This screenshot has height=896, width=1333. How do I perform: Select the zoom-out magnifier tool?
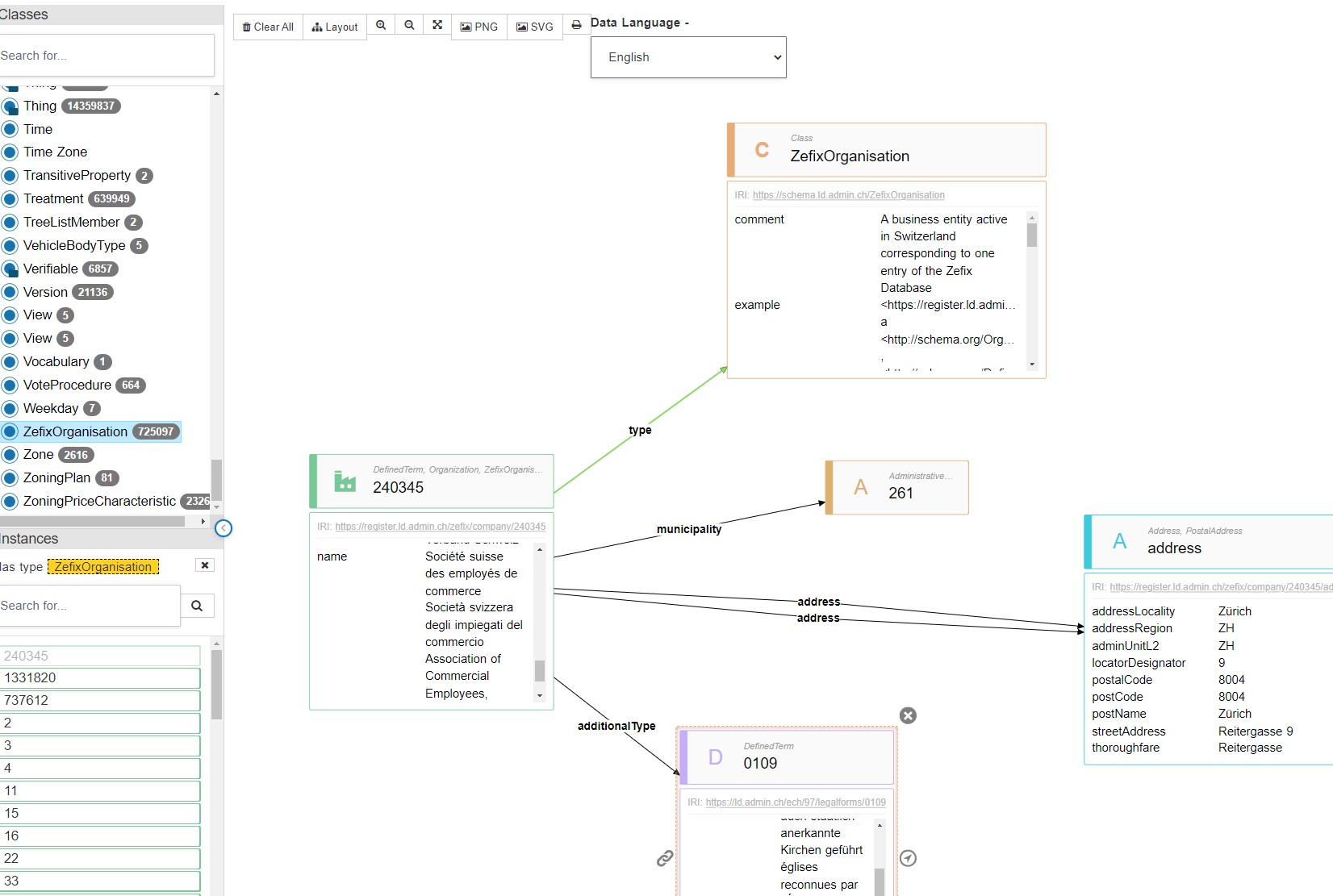tap(409, 25)
